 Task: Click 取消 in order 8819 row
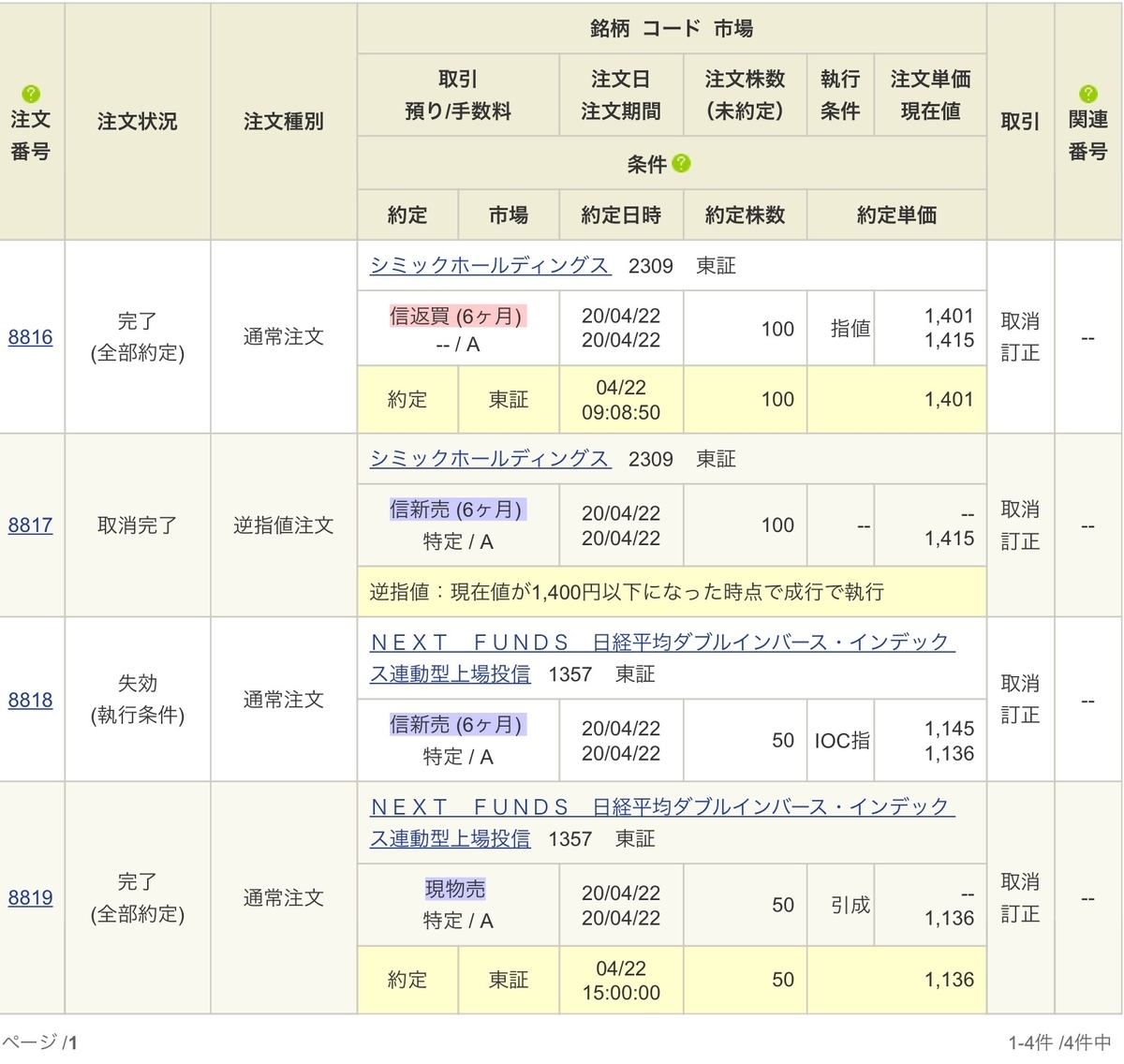click(1020, 881)
